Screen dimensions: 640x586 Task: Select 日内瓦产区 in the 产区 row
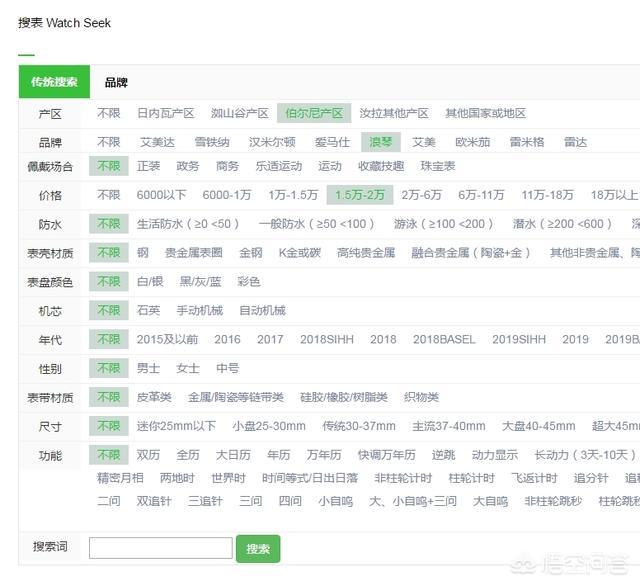(167, 113)
